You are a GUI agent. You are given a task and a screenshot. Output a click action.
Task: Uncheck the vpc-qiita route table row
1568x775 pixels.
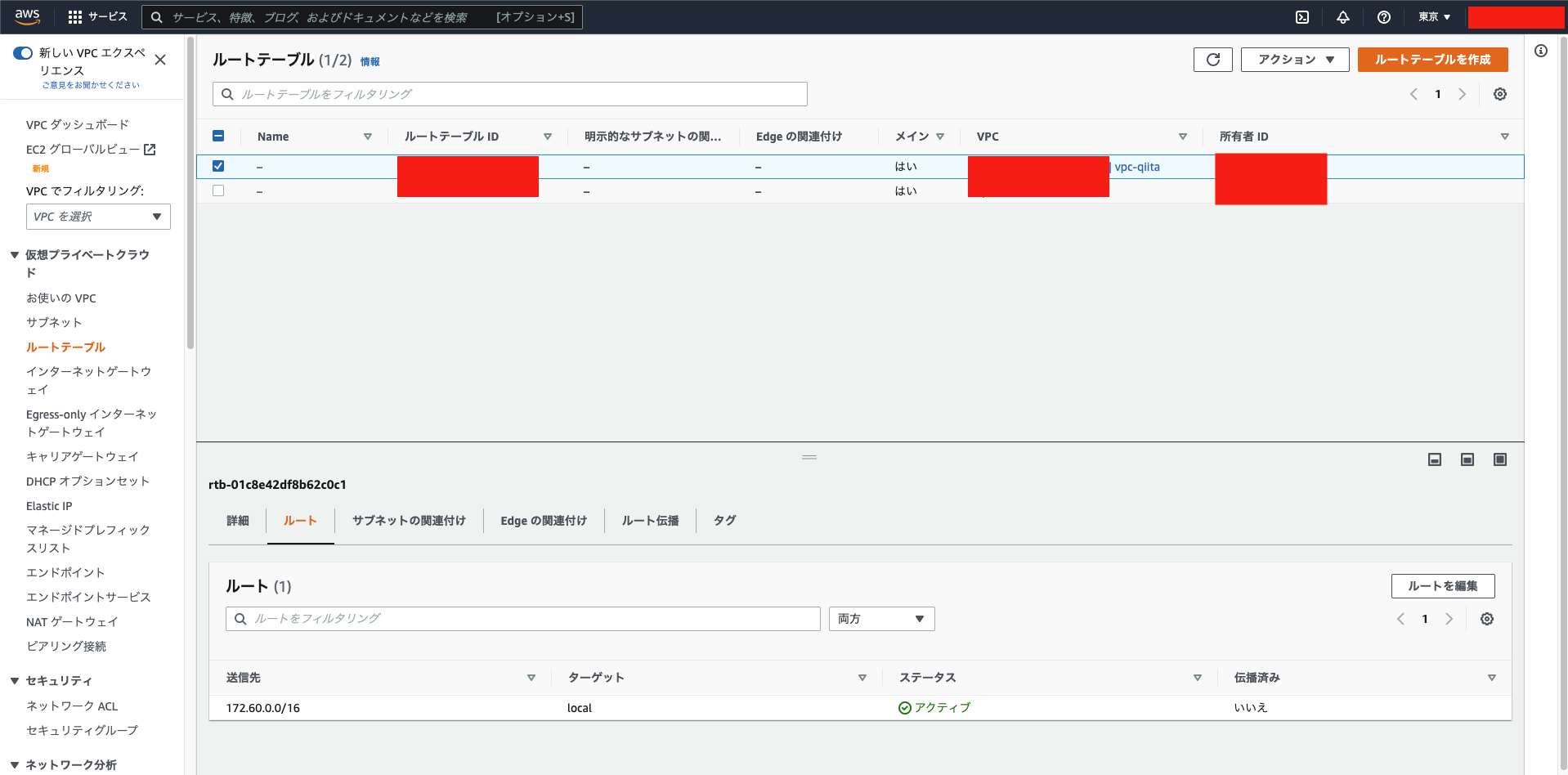[218, 166]
